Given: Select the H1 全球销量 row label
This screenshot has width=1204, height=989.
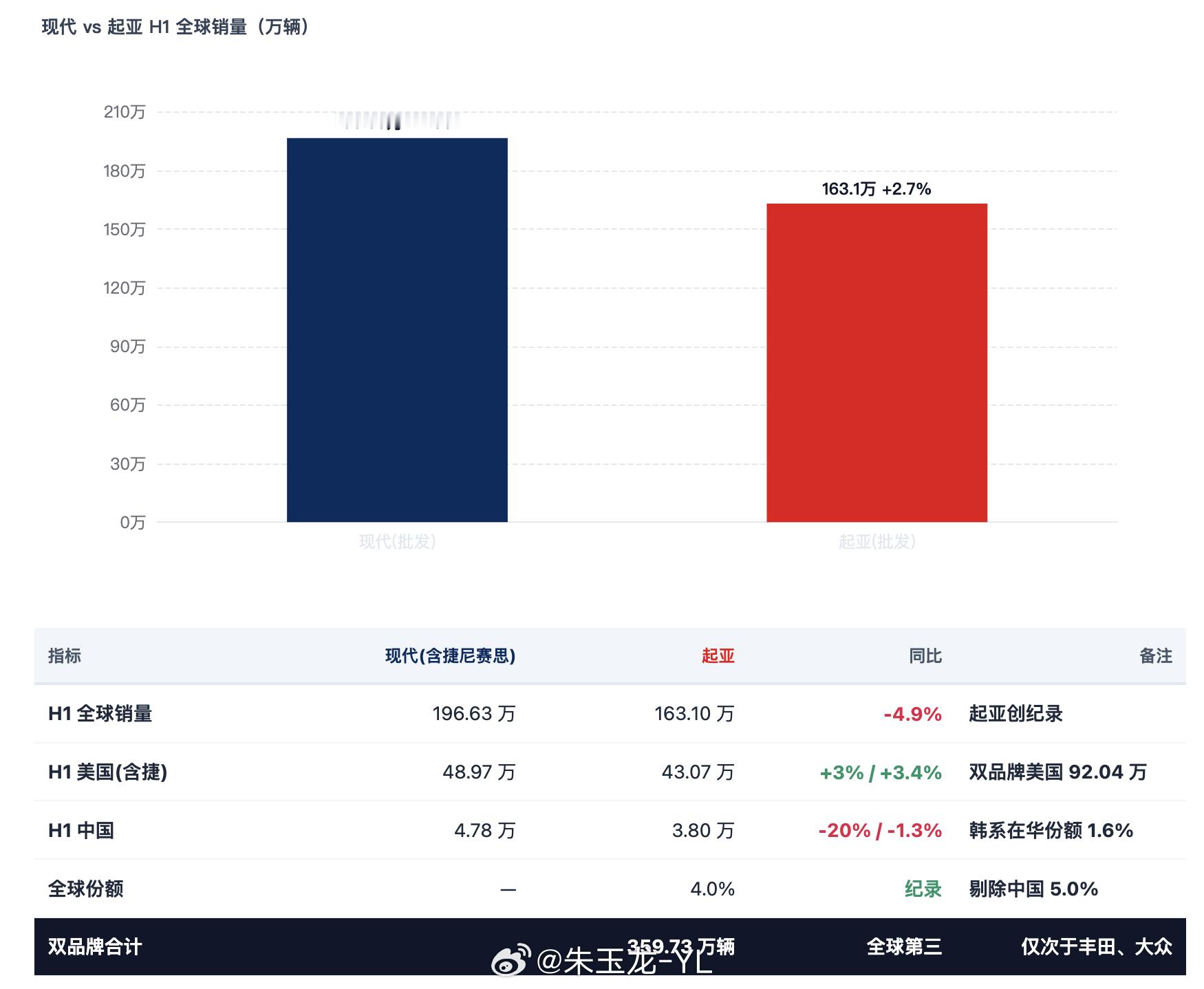Looking at the screenshot, I should pyautogui.click(x=100, y=714).
